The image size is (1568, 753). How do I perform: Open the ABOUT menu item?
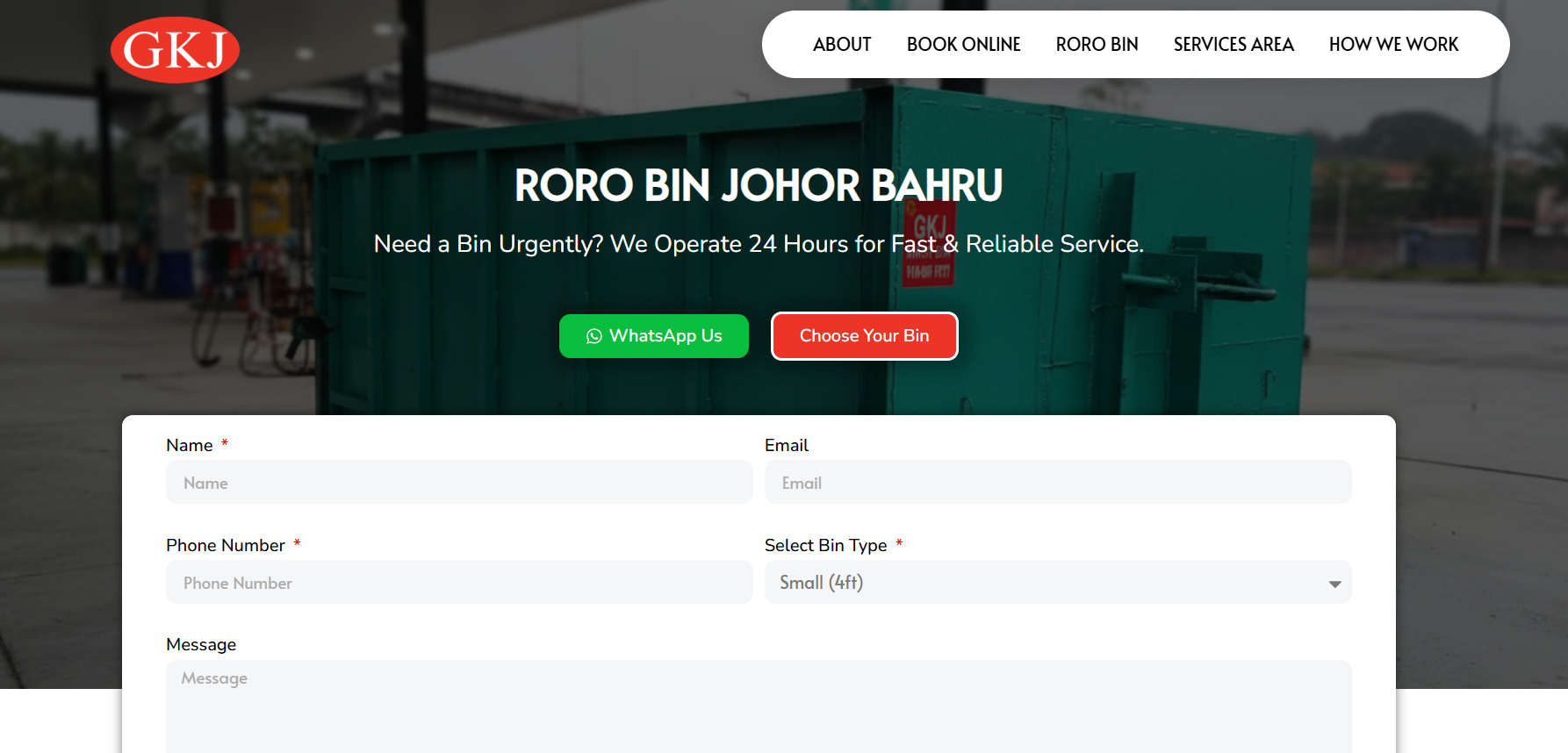pos(841,45)
